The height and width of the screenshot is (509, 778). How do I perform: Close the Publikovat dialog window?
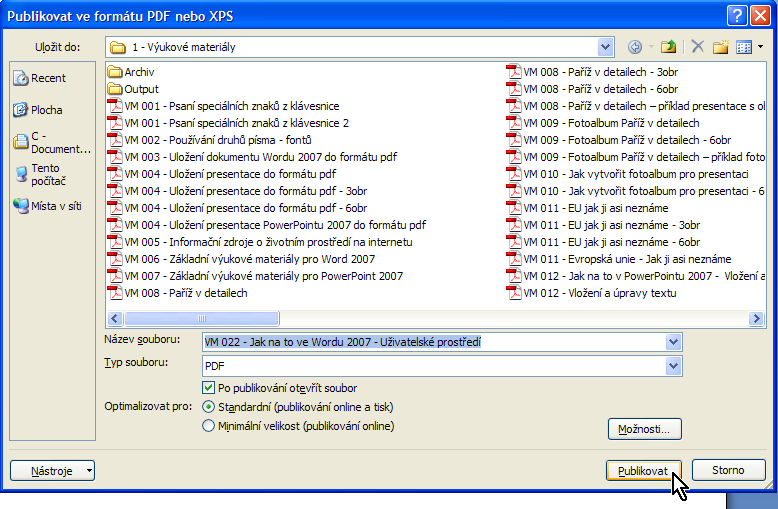coord(760,16)
